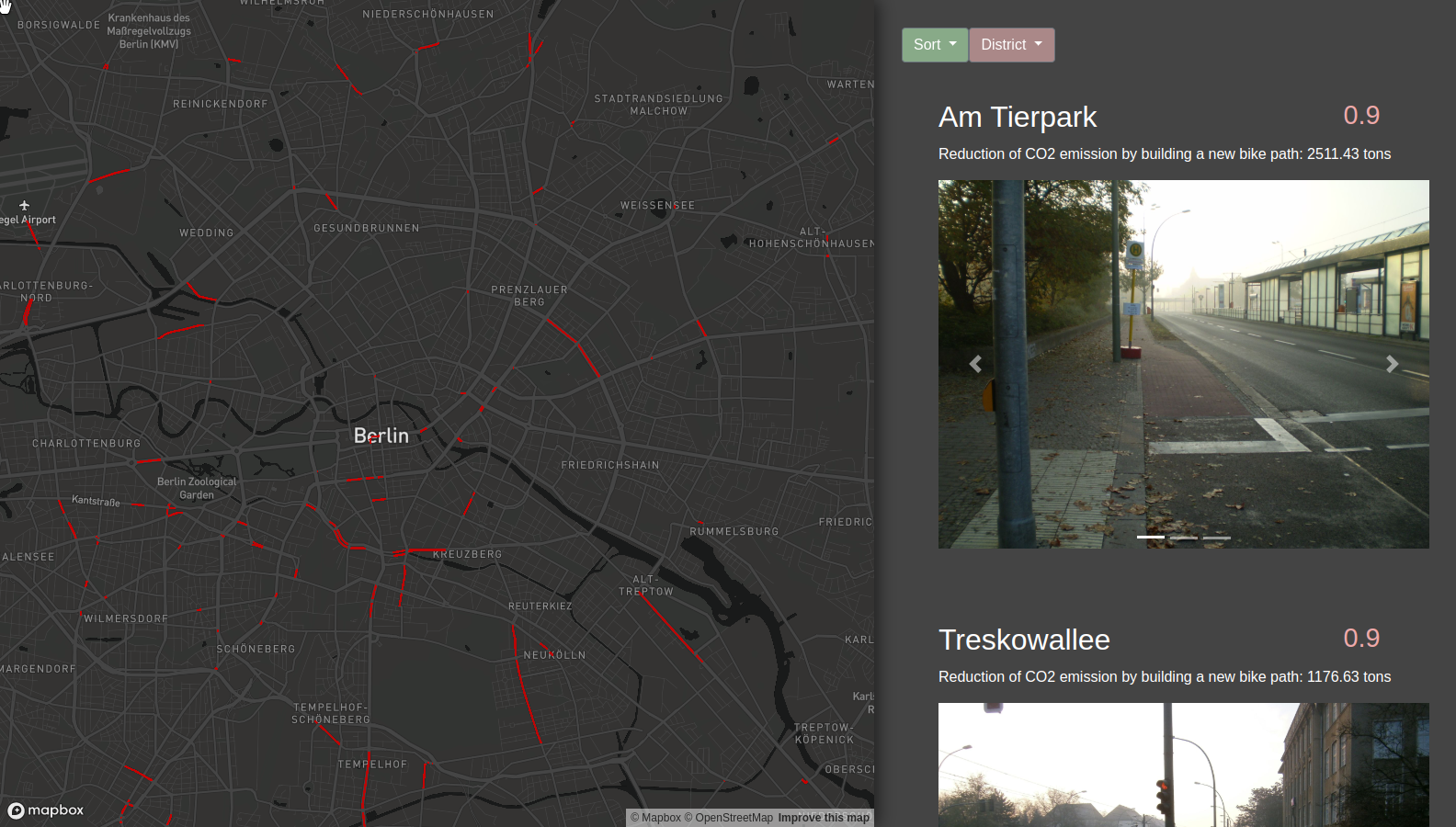Click the Treskowallee street photo

point(1184,765)
